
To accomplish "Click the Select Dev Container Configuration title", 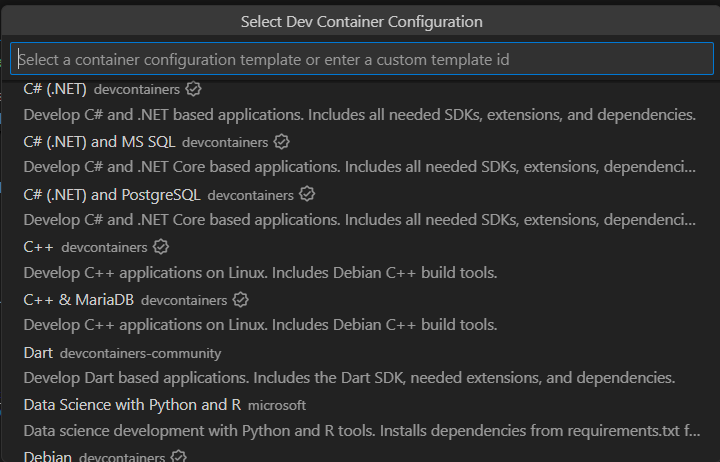I will [362, 21].
